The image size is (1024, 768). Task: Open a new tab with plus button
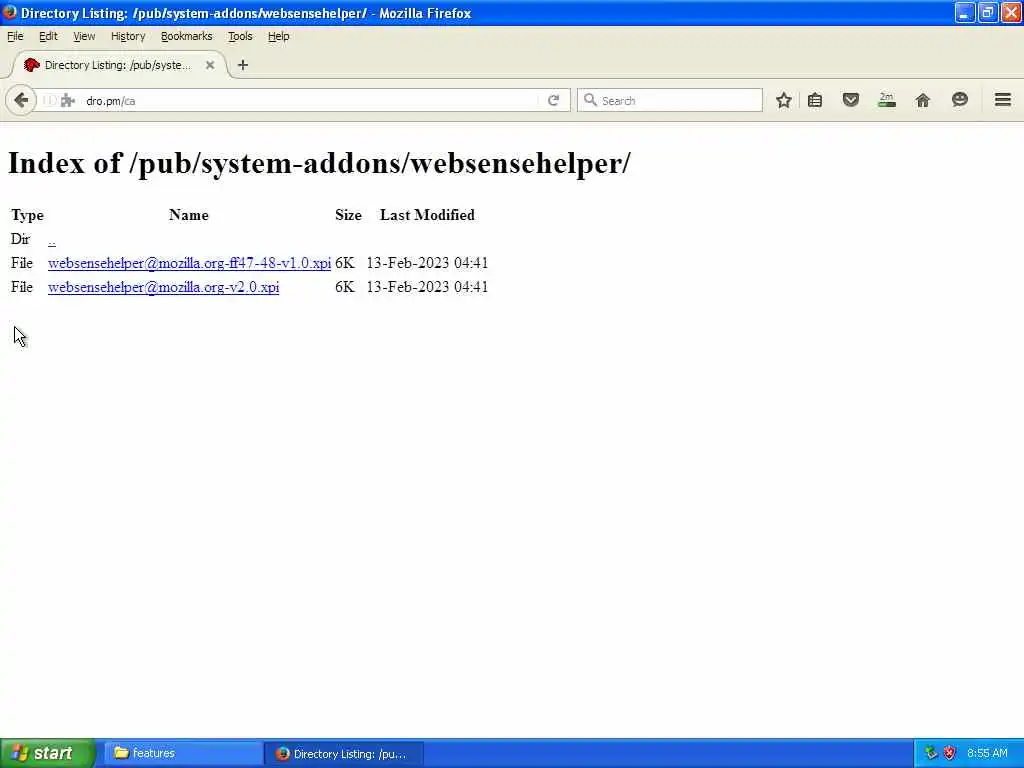tap(243, 65)
